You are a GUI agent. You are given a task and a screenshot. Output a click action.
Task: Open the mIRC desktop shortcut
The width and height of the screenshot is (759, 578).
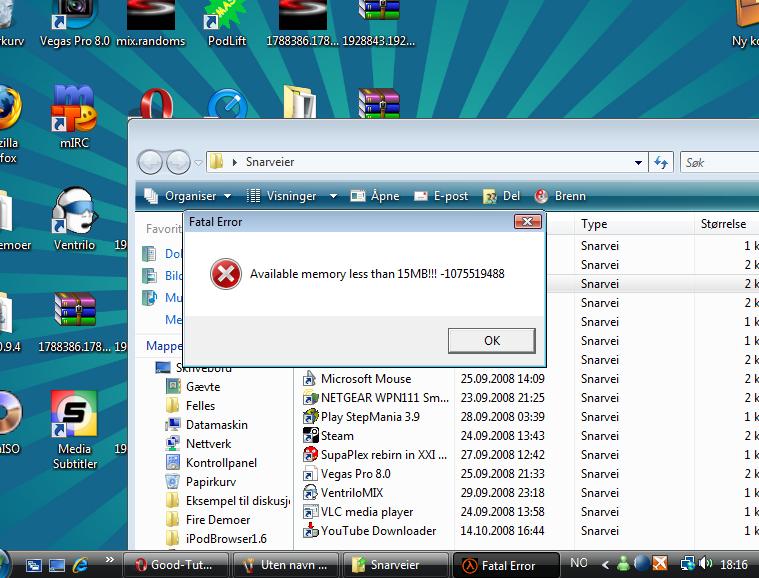[x=74, y=116]
